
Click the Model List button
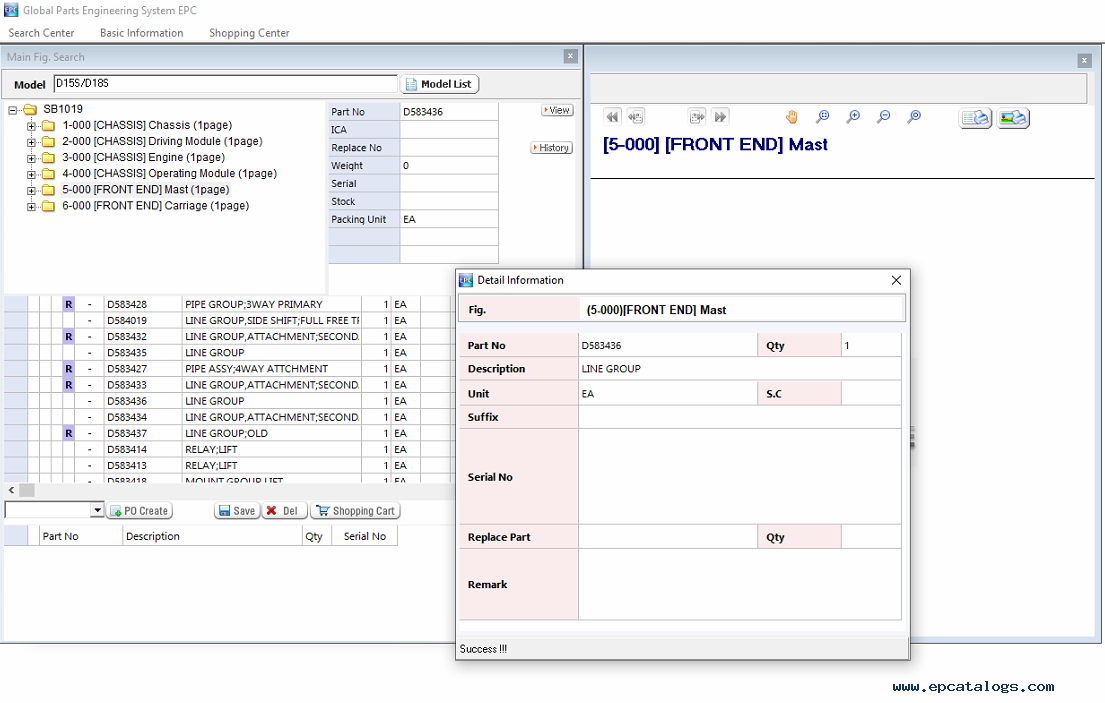click(440, 85)
